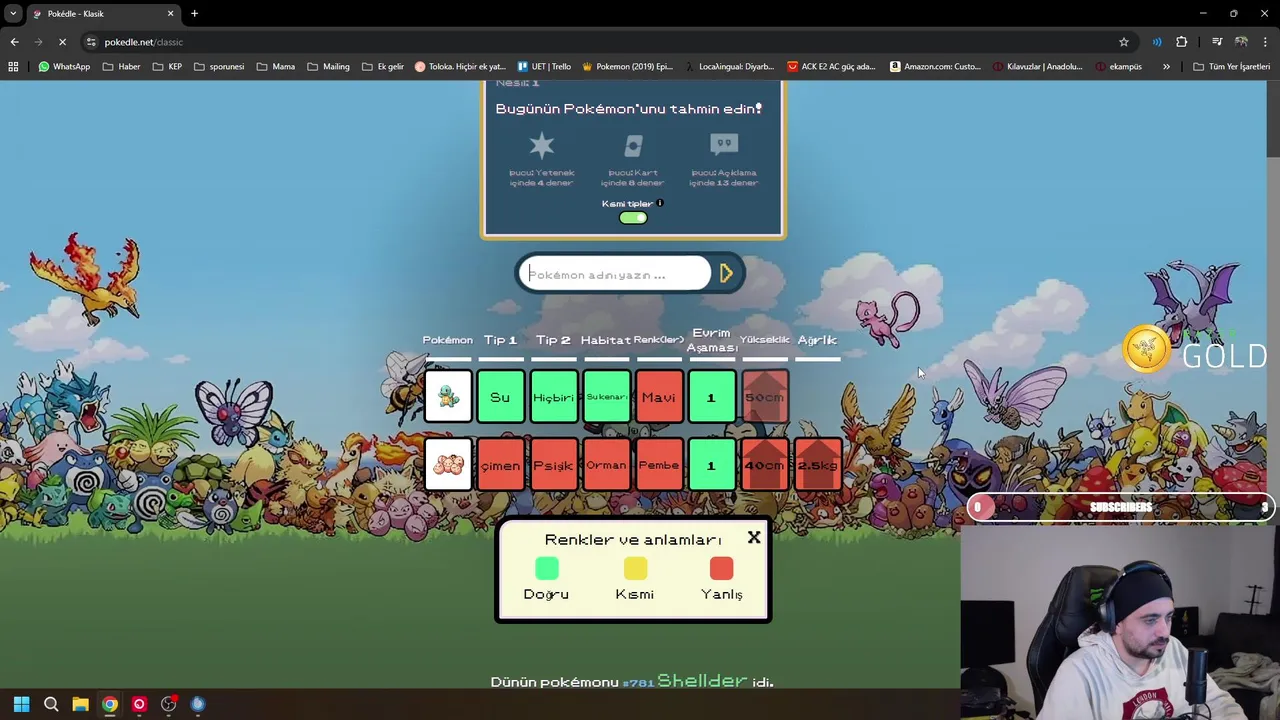The image size is (1280, 720).
Task: Close the Renkler ve anlamları legend
Action: click(754, 538)
